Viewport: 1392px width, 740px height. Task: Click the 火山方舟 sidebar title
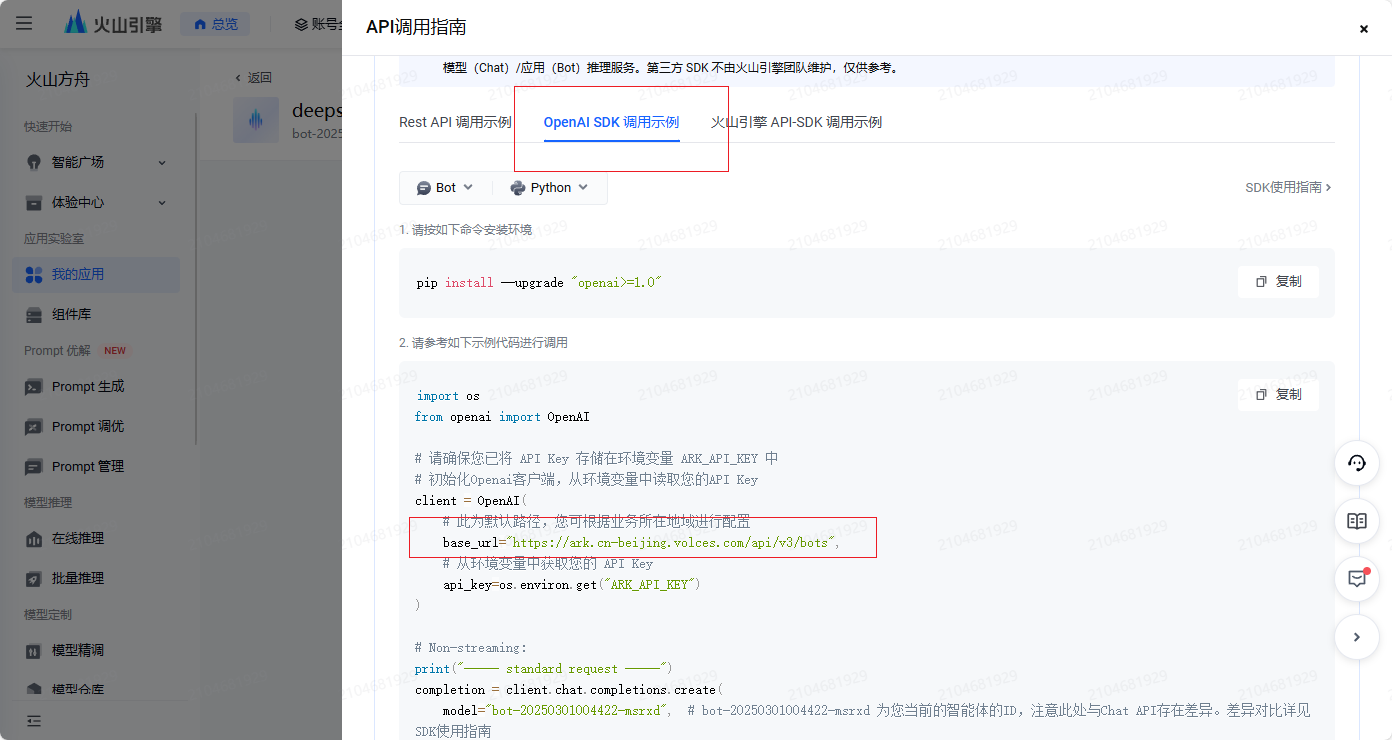point(58,80)
